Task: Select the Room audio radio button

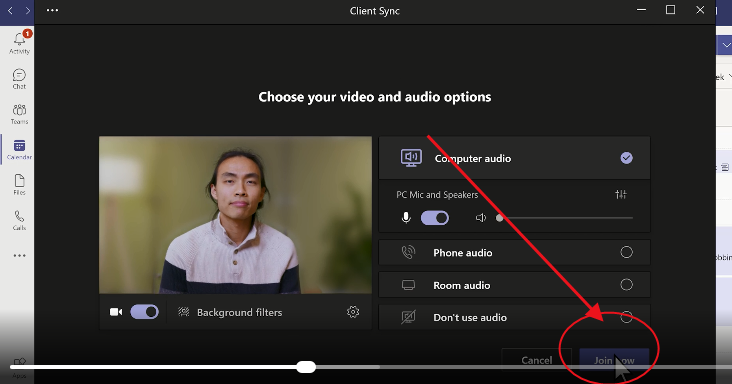Action: coord(626,285)
